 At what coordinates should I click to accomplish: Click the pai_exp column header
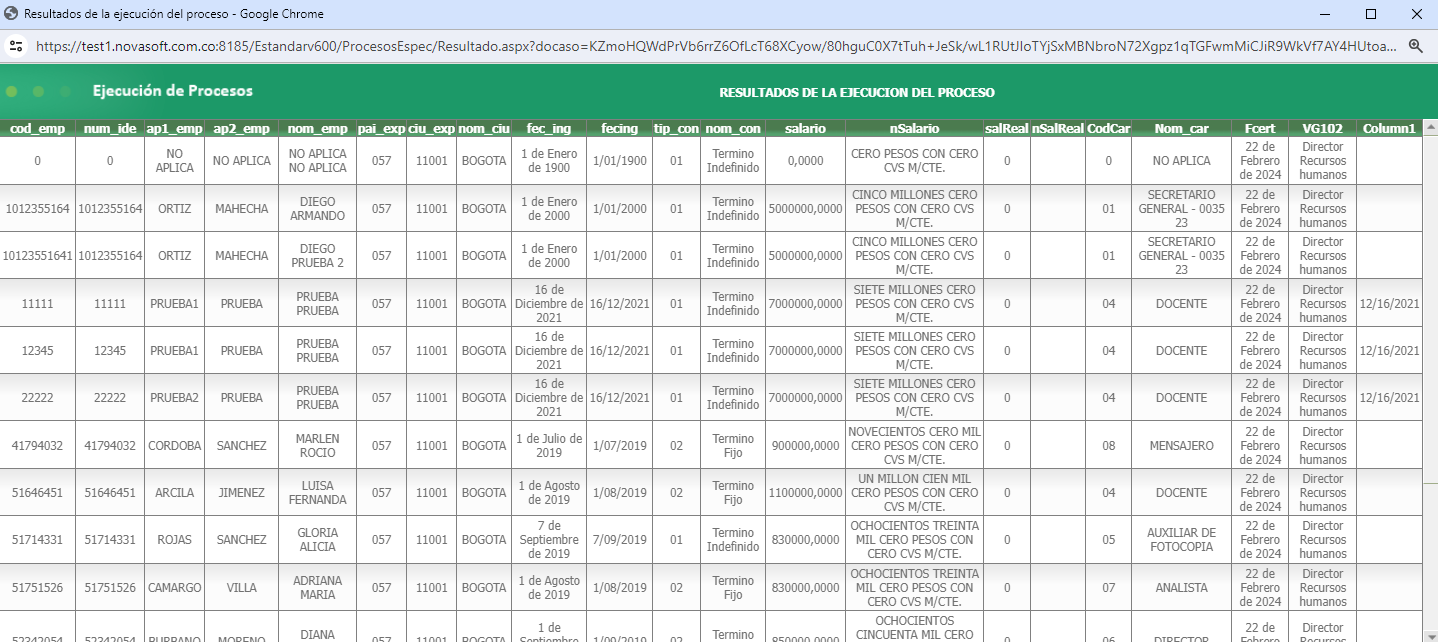coord(382,129)
